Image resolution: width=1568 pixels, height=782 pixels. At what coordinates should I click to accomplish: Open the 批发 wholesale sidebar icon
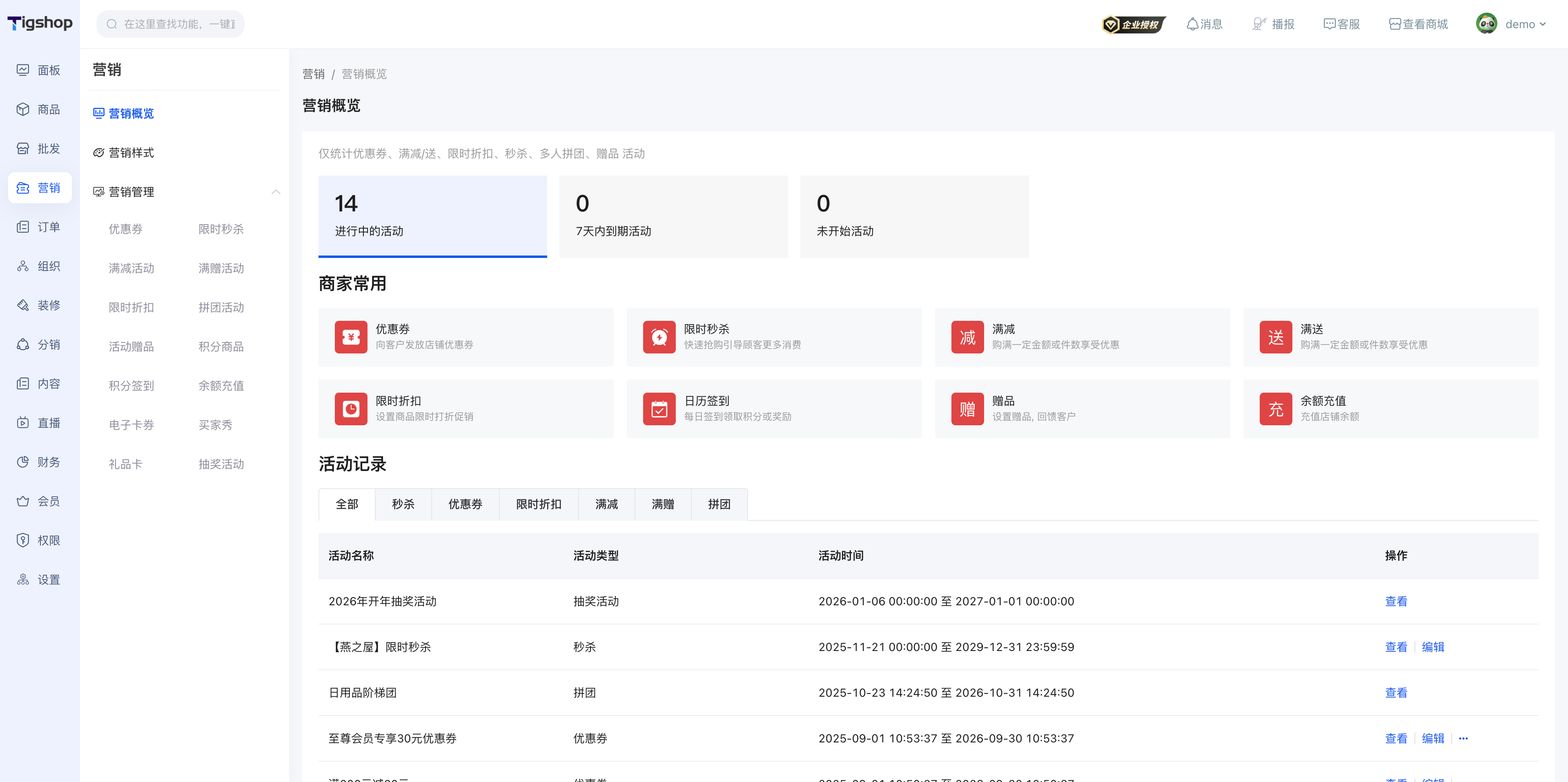pyautogui.click(x=22, y=149)
